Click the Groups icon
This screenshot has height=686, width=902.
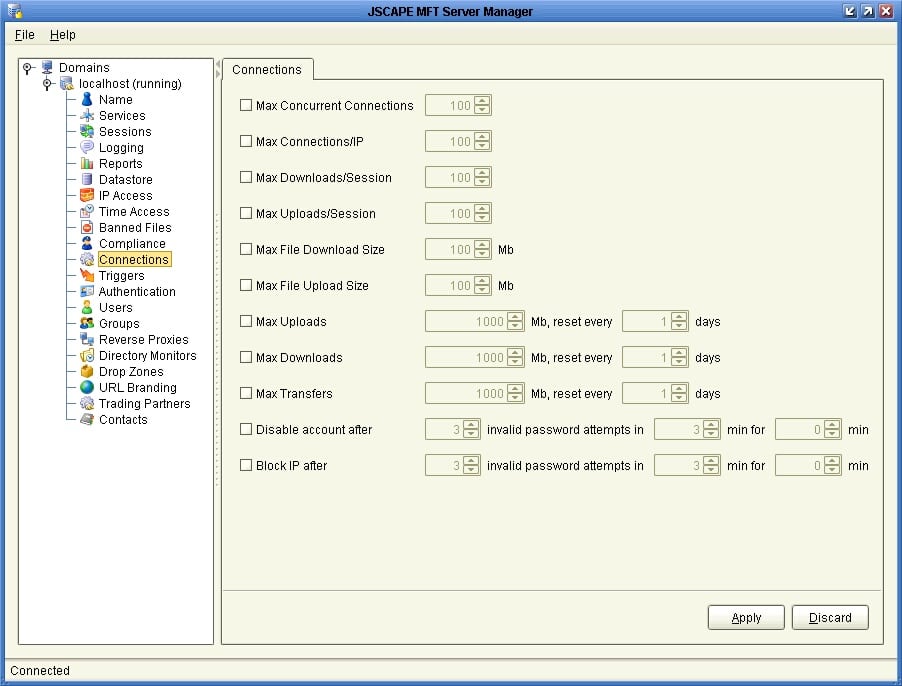(87, 324)
